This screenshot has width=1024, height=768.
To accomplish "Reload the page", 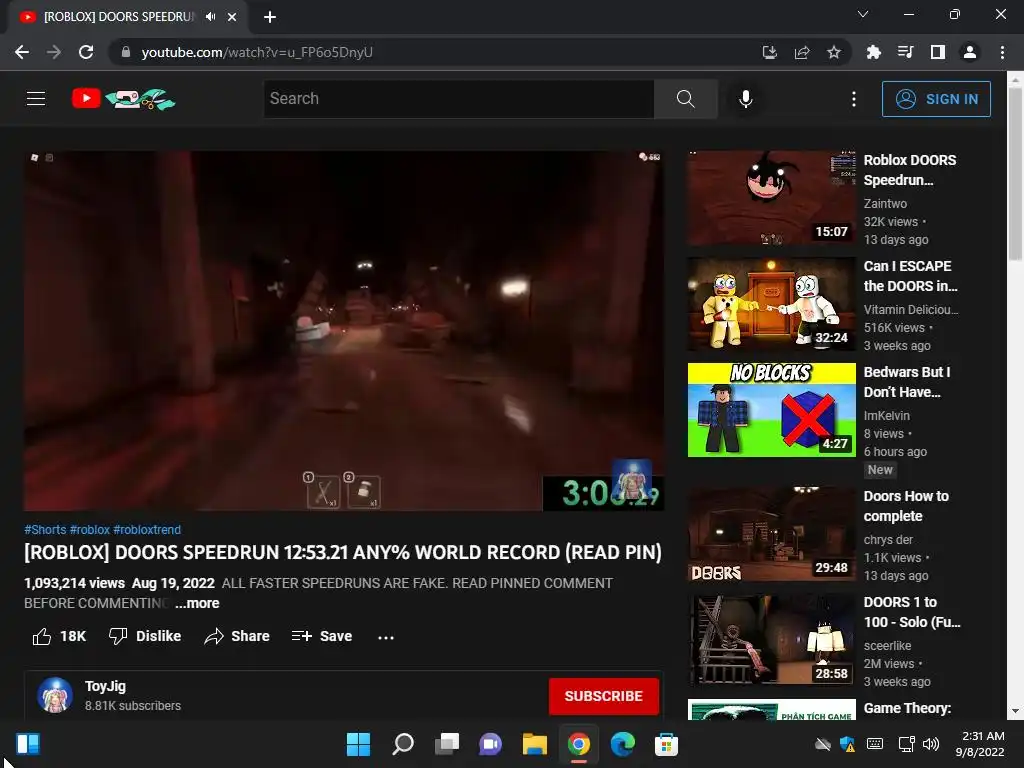I will [x=86, y=52].
